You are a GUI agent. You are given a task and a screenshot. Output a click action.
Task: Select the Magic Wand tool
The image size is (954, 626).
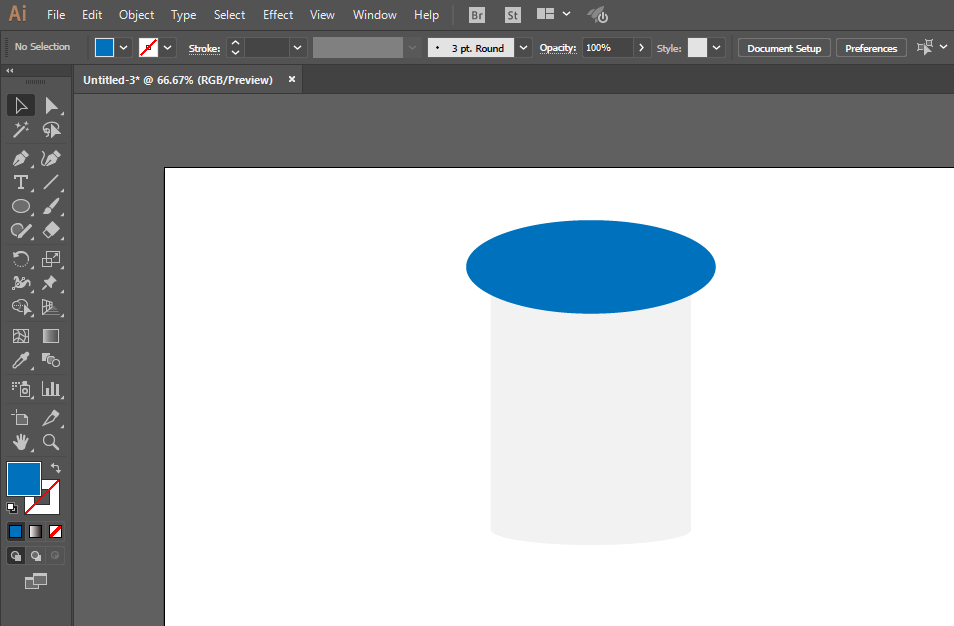point(21,130)
